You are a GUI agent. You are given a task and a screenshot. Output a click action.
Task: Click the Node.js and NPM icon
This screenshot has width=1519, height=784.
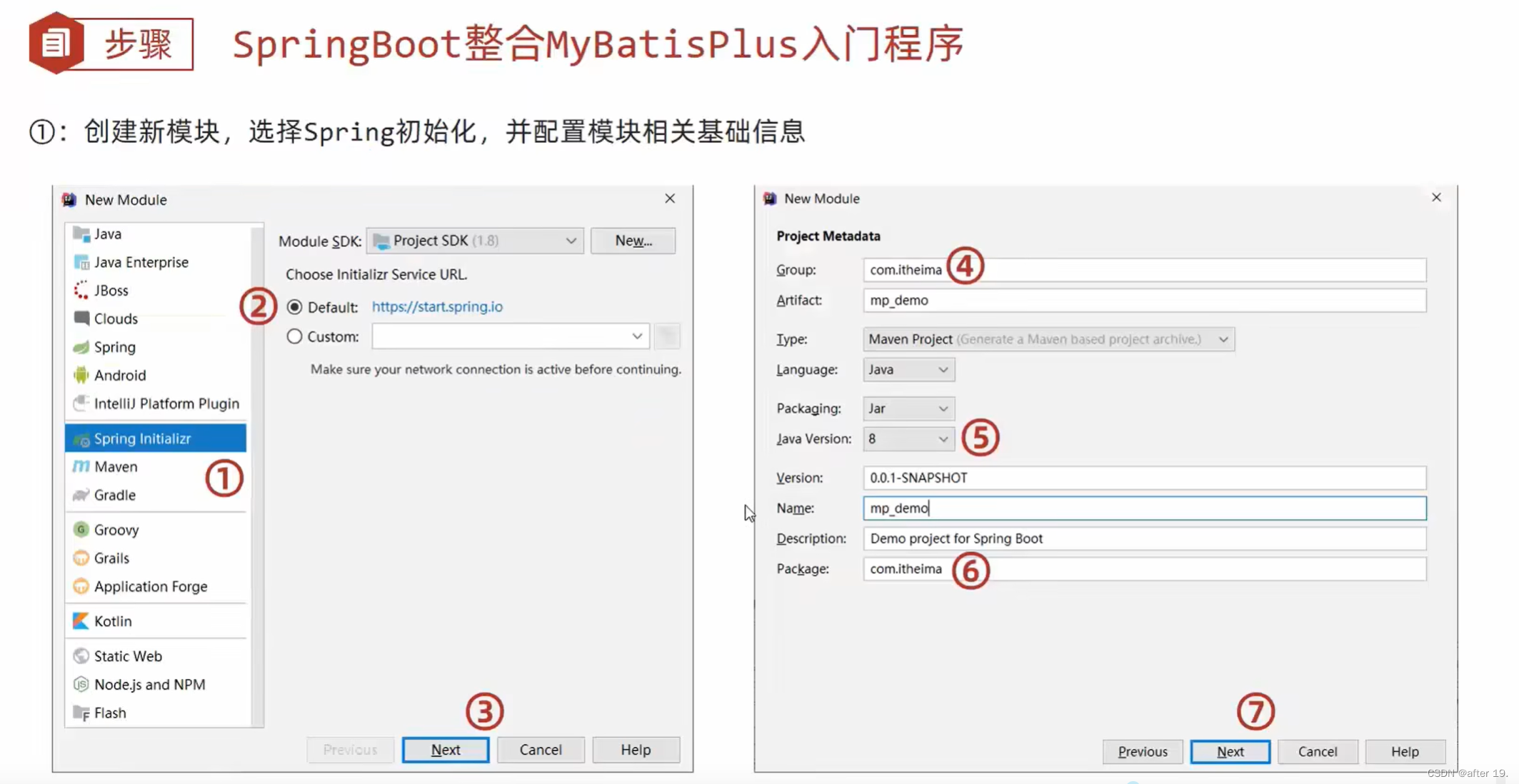pos(81,684)
